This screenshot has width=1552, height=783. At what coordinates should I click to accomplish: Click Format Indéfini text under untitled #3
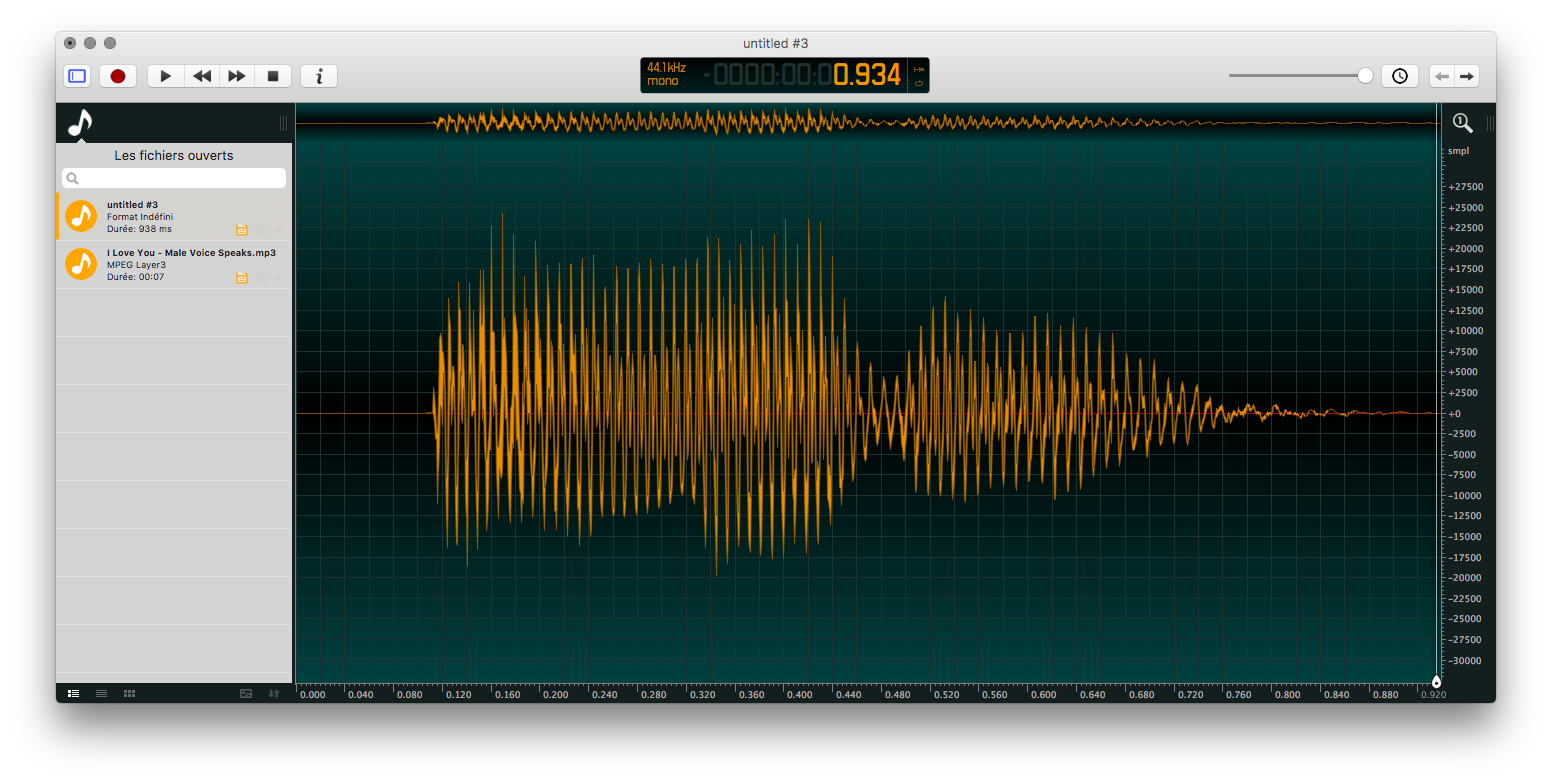click(140, 217)
